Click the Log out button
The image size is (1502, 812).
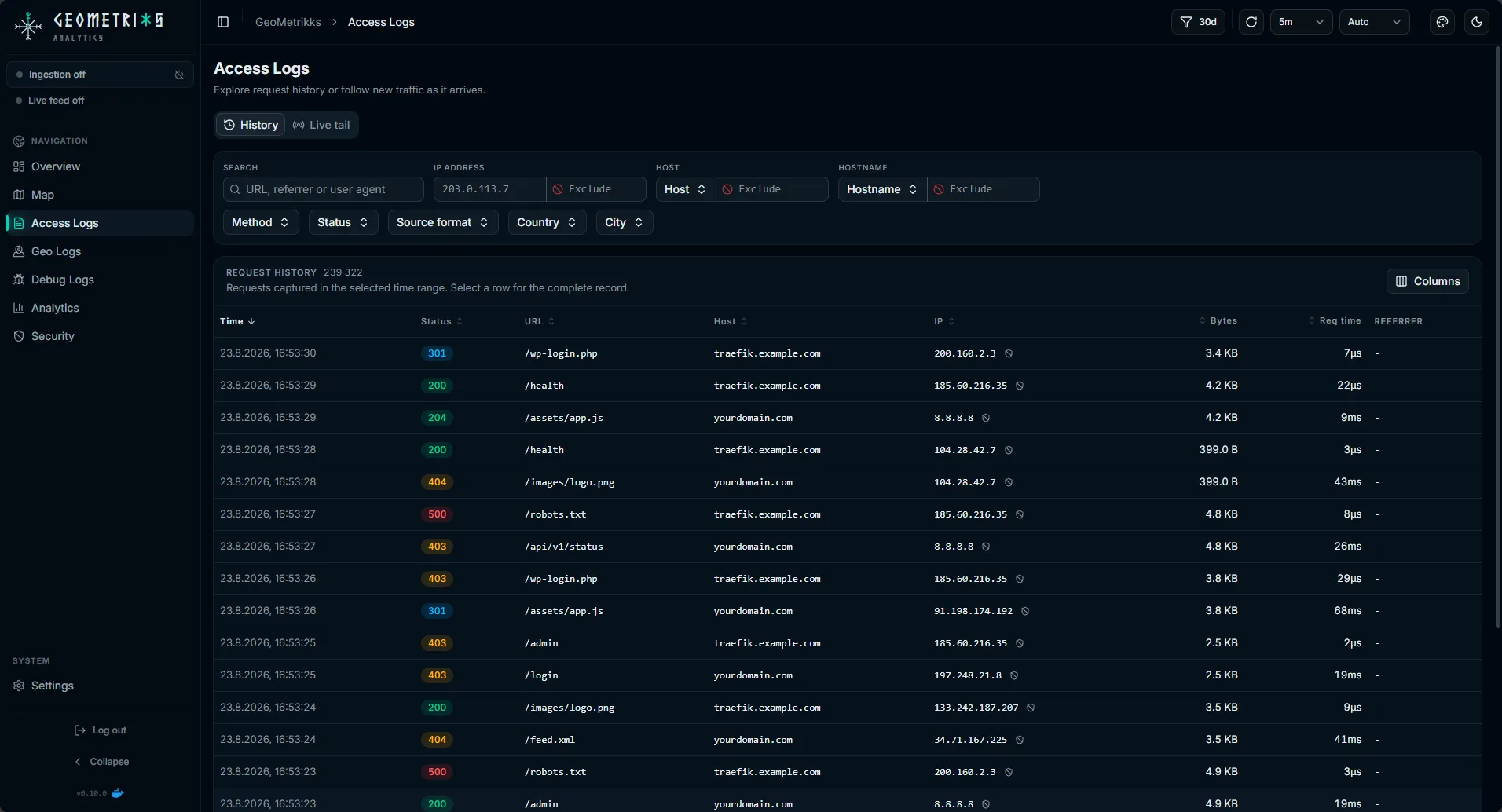point(100,730)
